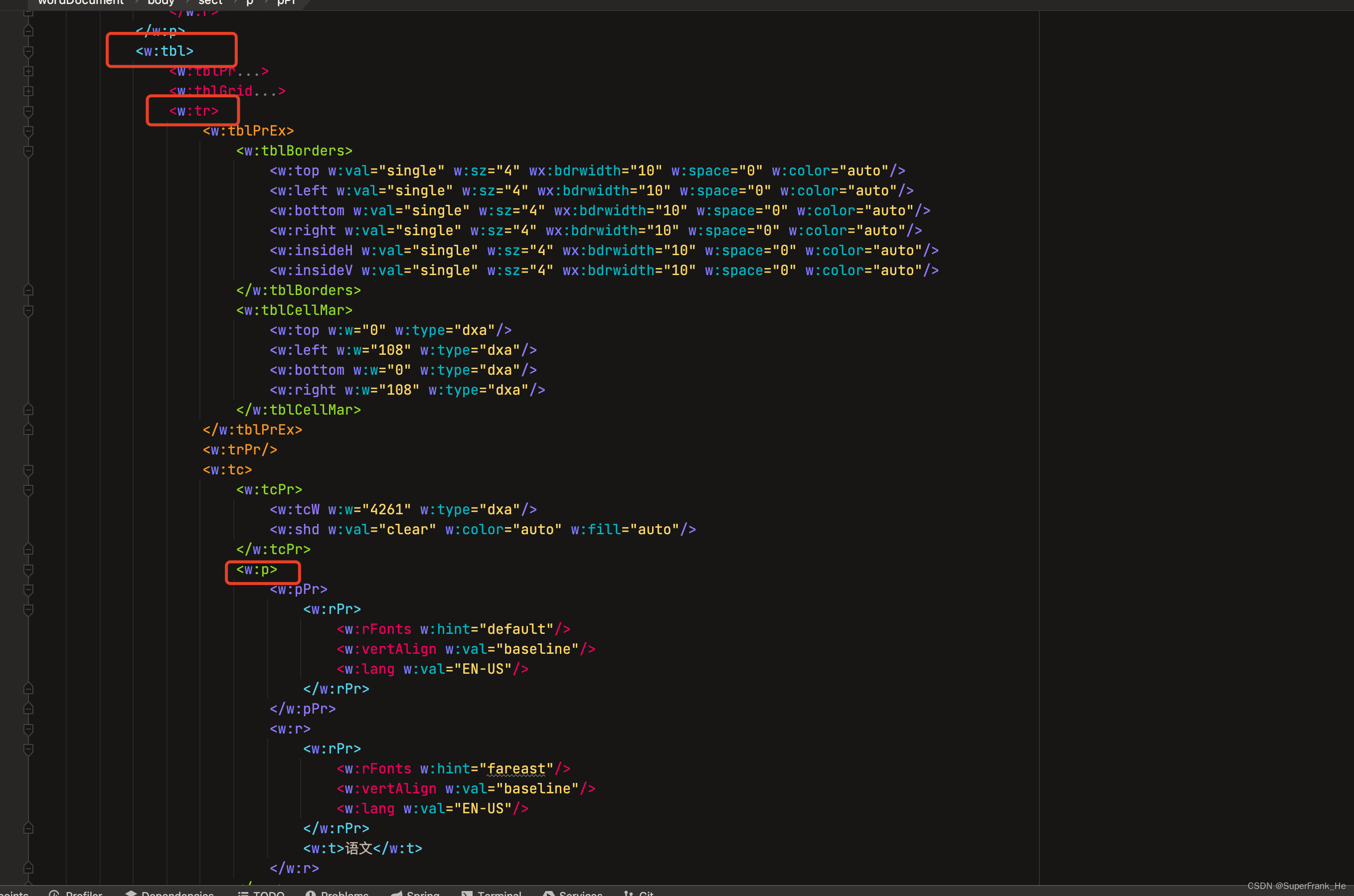Fold the w:tblBorders block in gutter
The image size is (1354, 896).
click(28, 151)
